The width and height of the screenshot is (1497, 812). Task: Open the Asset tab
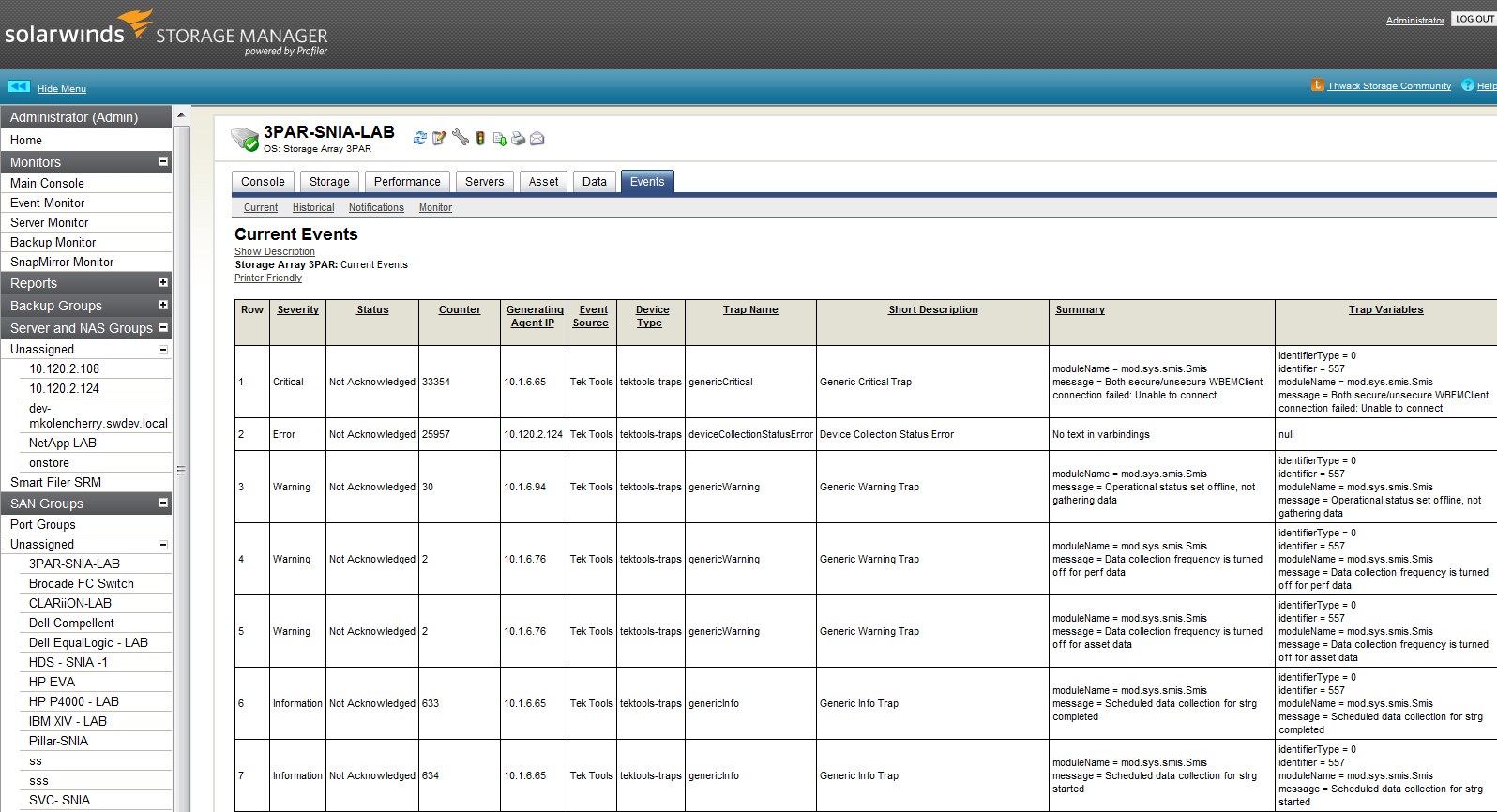point(543,182)
